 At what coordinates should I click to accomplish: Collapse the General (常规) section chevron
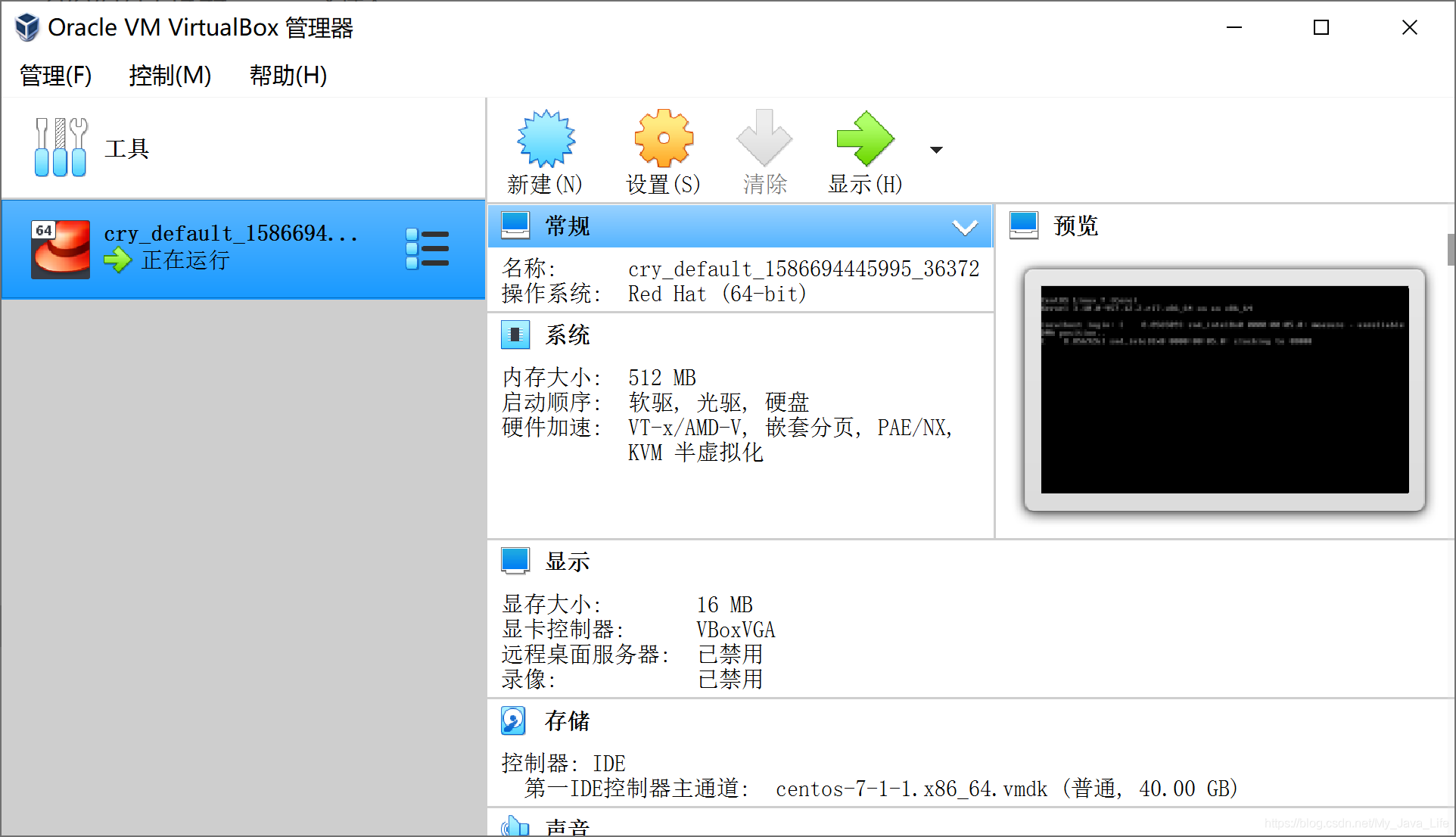coord(965,226)
